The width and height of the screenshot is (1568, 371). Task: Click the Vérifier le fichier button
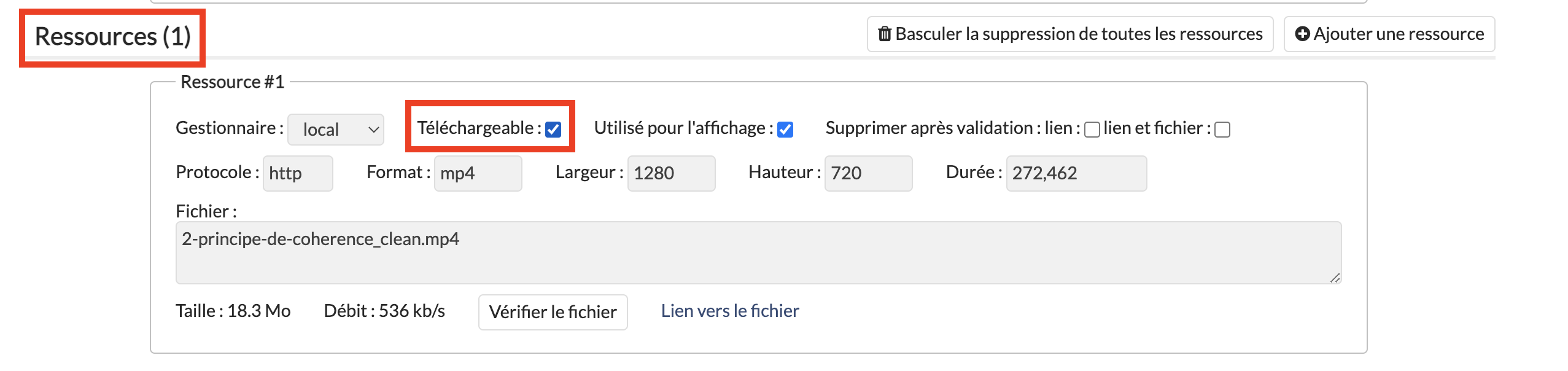553,312
